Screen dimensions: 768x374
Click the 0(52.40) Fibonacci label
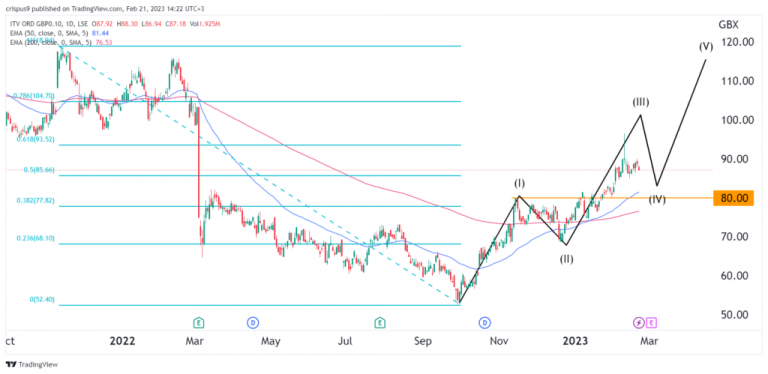point(42,300)
